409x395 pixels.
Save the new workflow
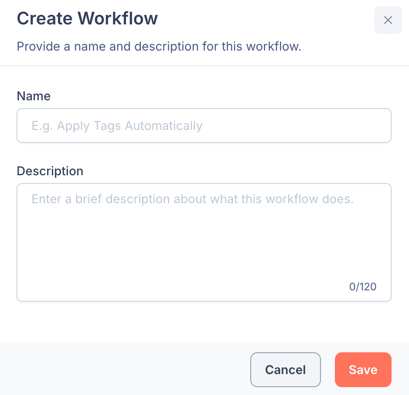pos(363,370)
